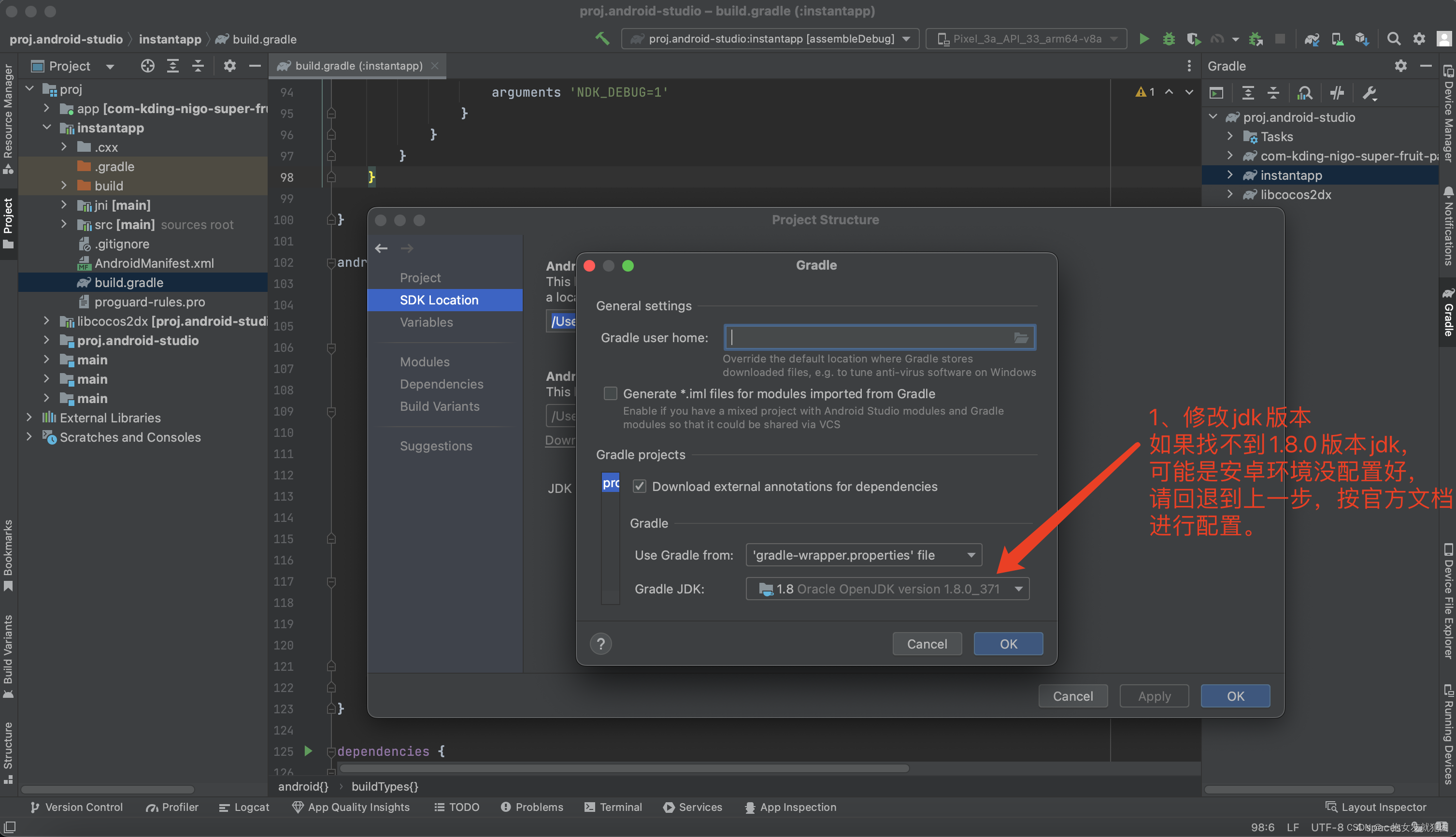Open Search Everywhere

tap(1393, 39)
